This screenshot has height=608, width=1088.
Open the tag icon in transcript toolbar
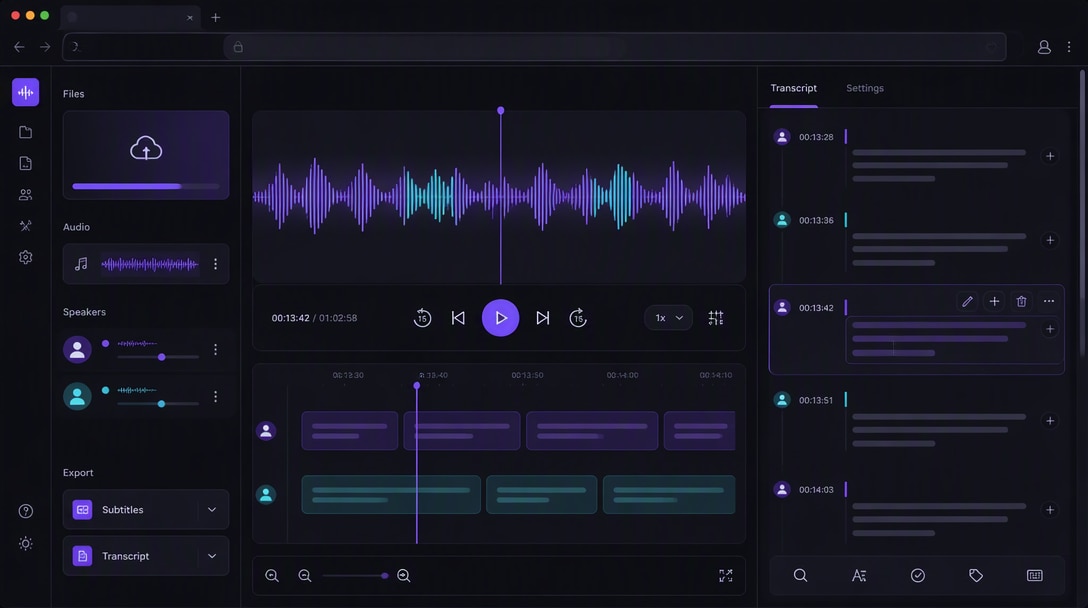[976, 575]
